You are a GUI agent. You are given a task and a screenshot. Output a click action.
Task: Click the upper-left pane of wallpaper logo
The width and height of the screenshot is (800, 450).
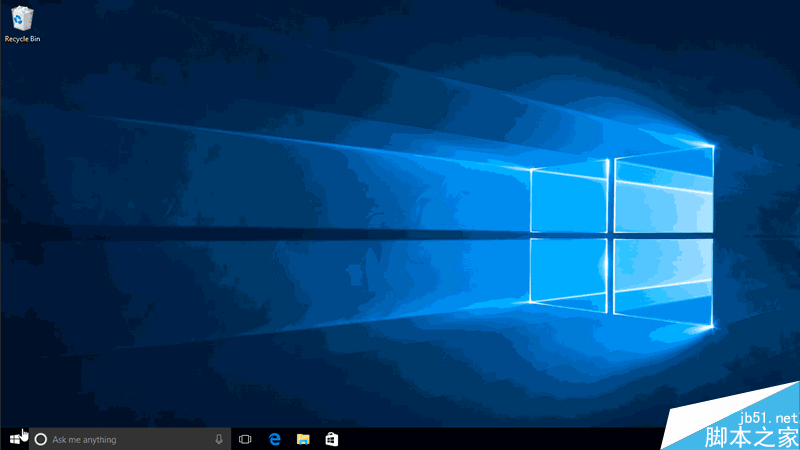pos(569,197)
